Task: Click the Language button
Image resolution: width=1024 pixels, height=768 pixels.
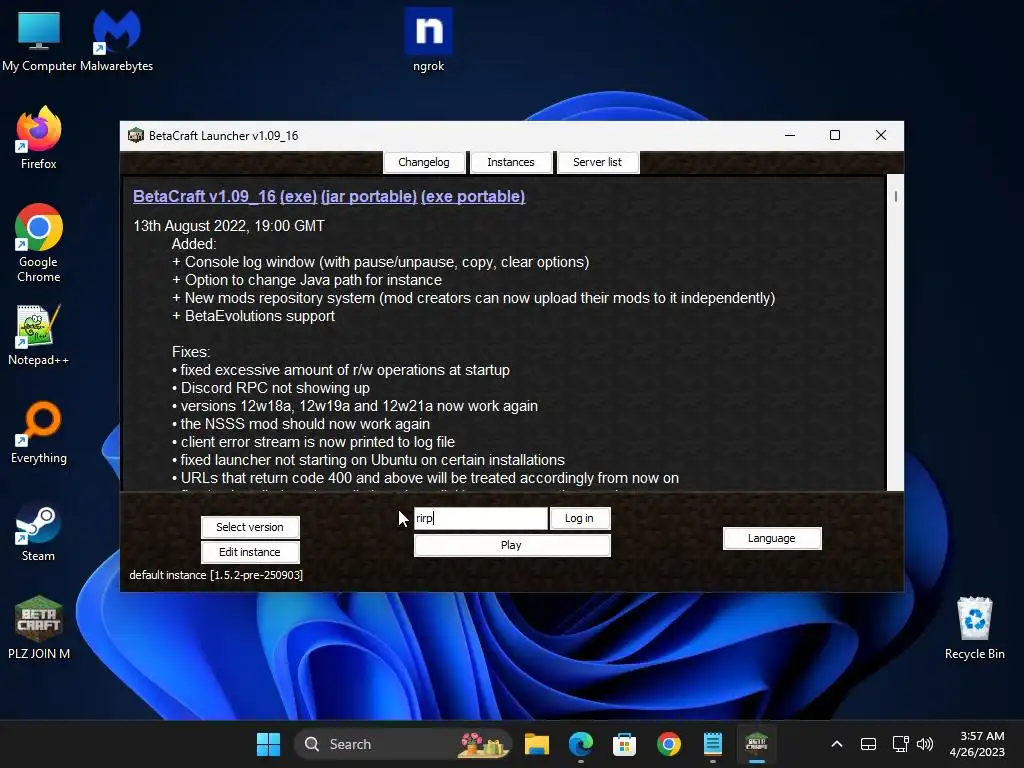Action: (772, 538)
